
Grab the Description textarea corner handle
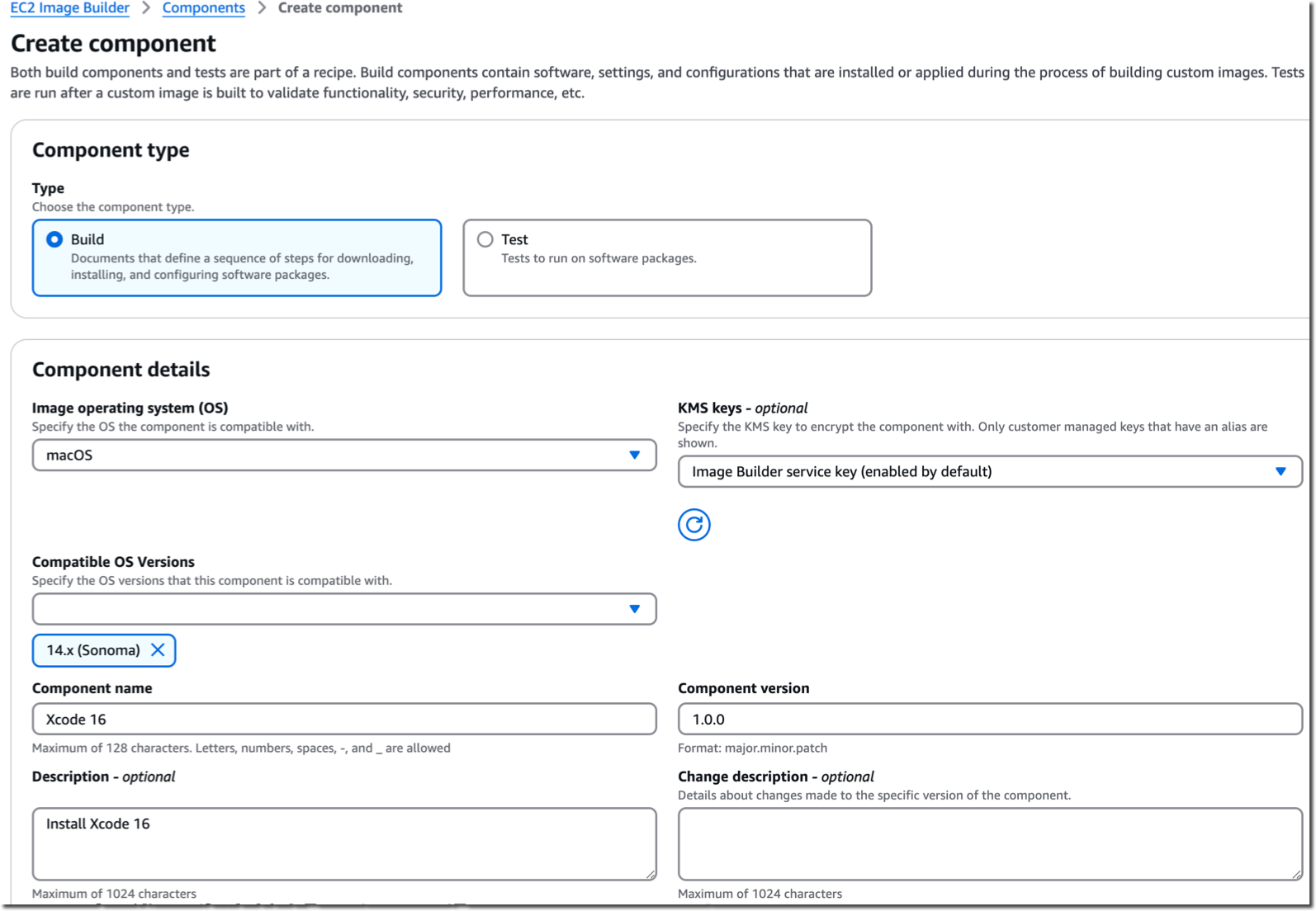pos(651,874)
